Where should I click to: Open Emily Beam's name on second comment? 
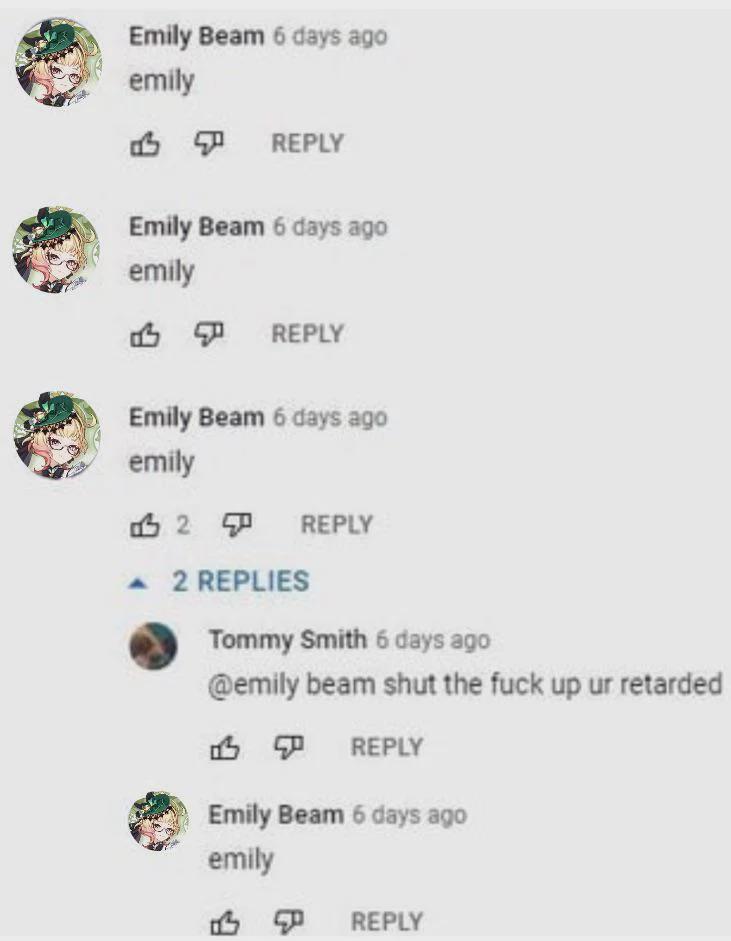[196, 227]
